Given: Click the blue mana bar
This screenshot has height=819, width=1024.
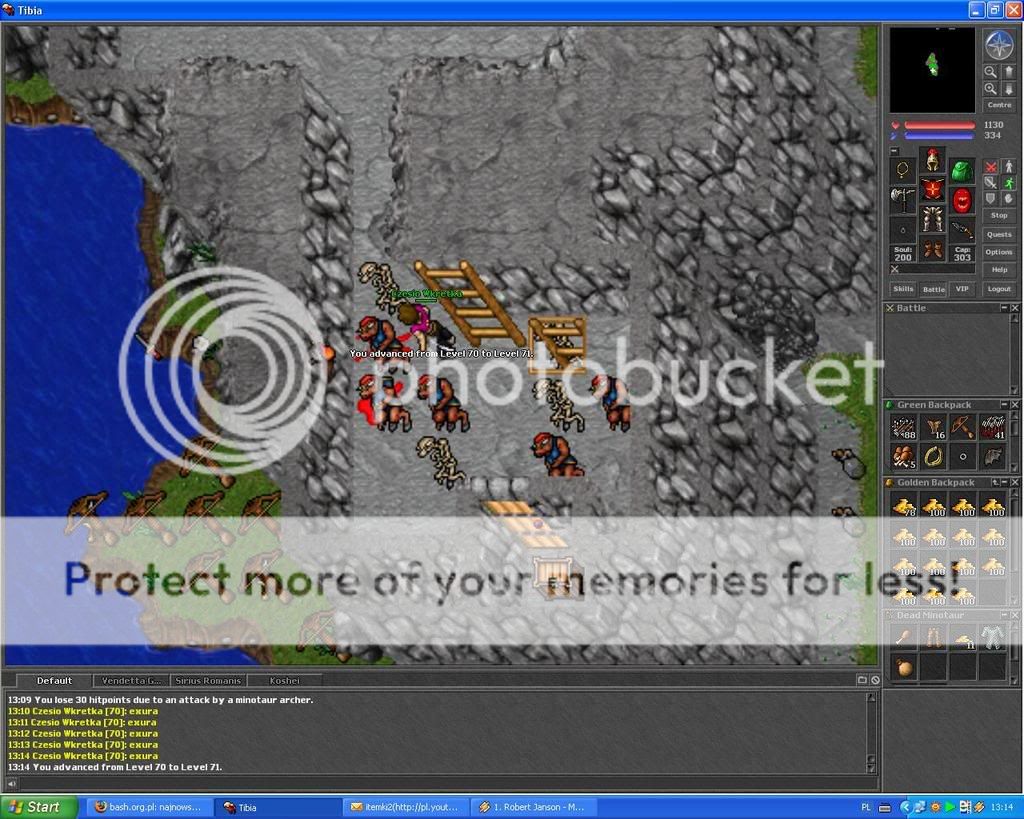Looking at the screenshot, I should (940, 136).
